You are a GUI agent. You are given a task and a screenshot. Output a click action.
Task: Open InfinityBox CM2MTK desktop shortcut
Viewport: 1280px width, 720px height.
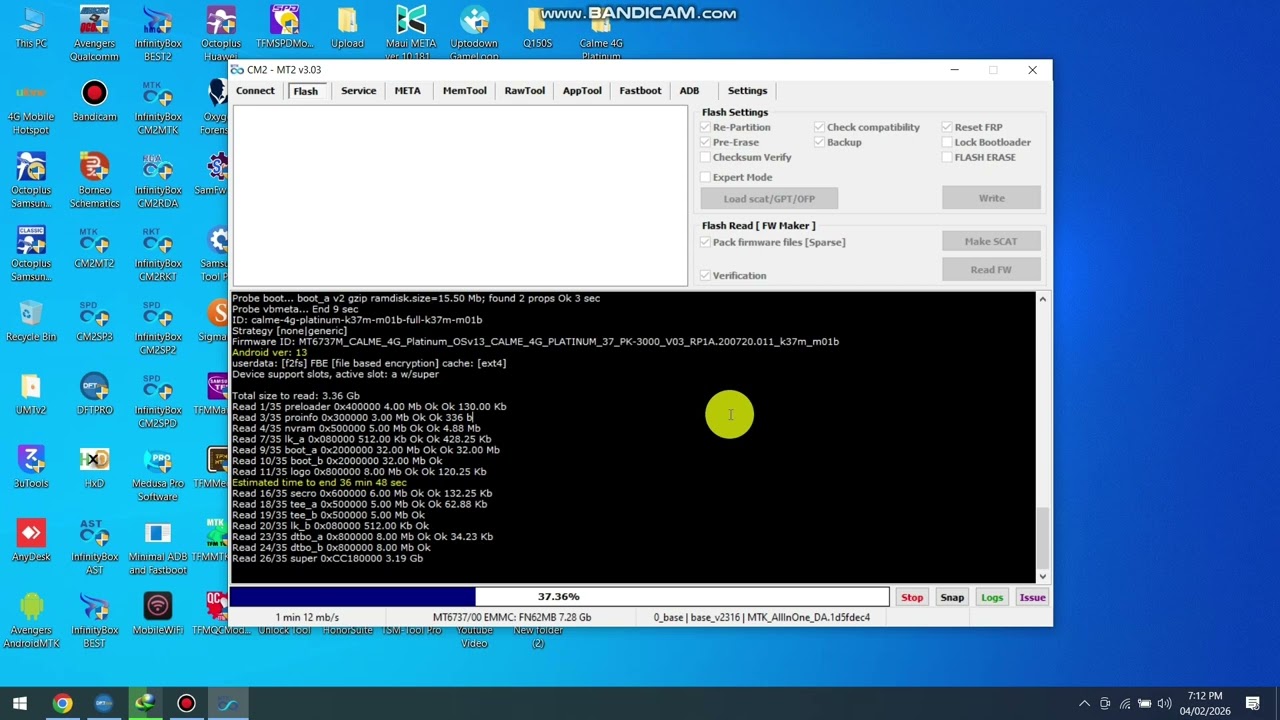click(x=158, y=108)
